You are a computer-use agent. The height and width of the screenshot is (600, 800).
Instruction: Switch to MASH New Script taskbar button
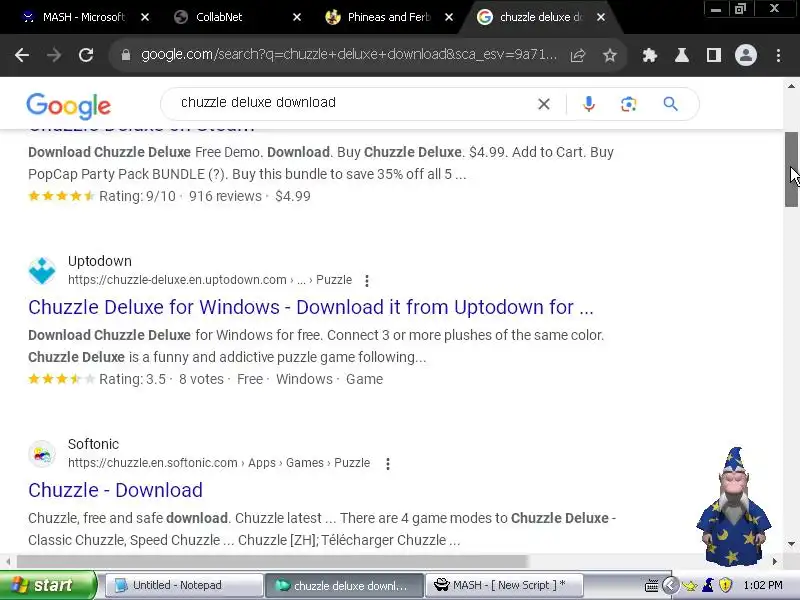pyautogui.click(x=504, y=585)
